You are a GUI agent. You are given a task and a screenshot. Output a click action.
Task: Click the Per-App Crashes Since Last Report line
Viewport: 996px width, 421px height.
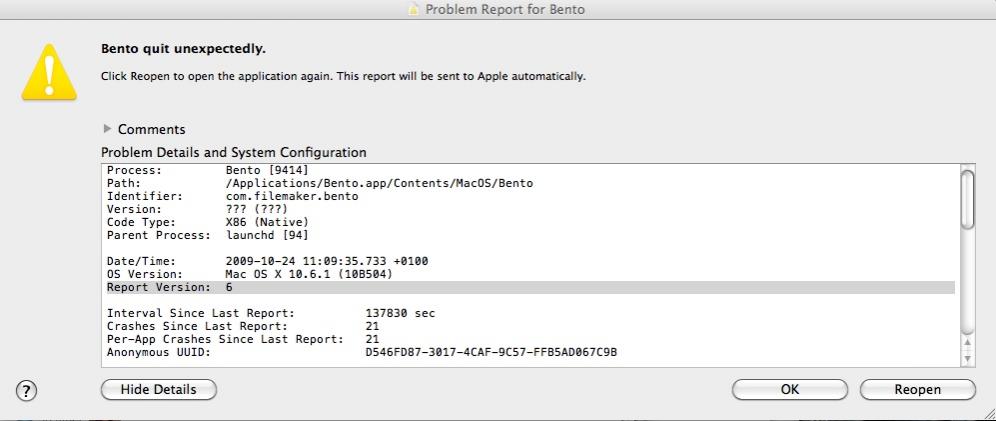[x=243, y=340]
